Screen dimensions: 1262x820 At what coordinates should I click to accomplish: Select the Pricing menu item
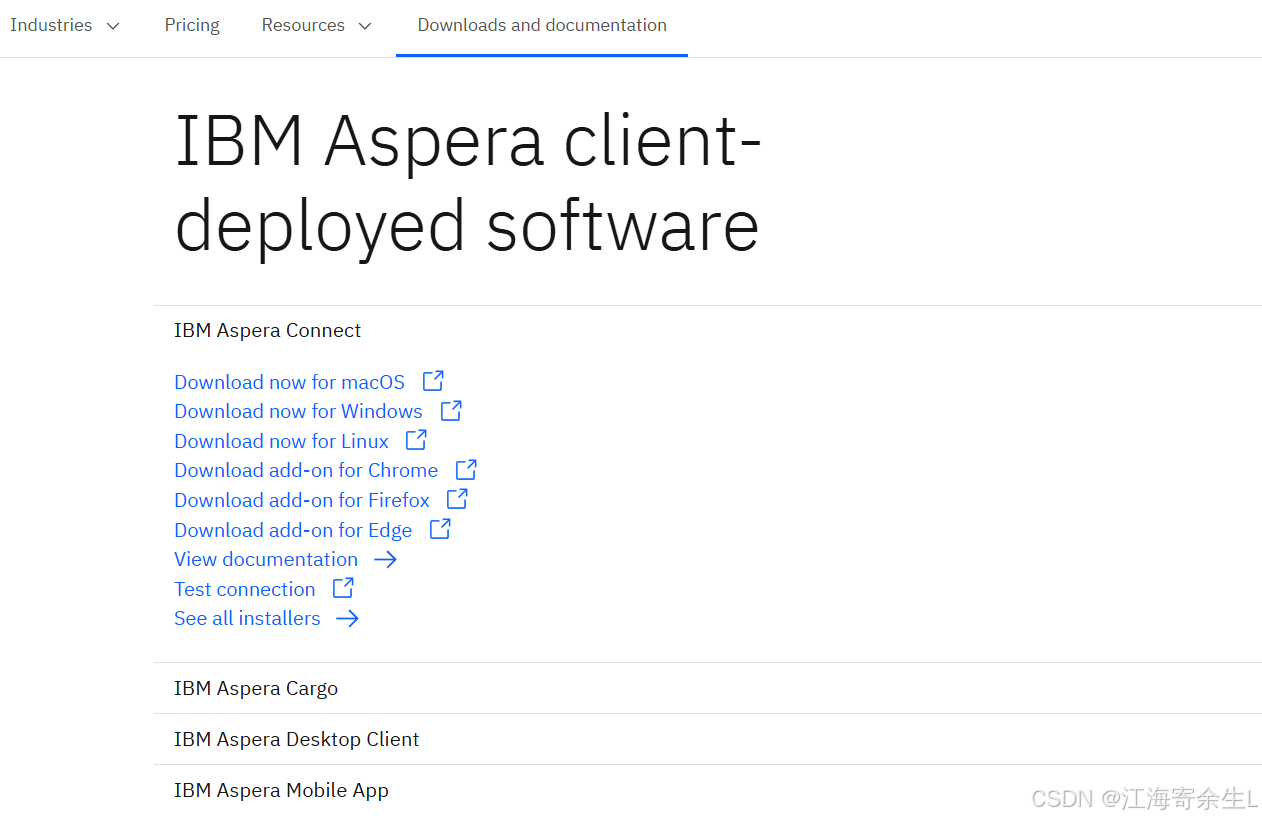192,25
